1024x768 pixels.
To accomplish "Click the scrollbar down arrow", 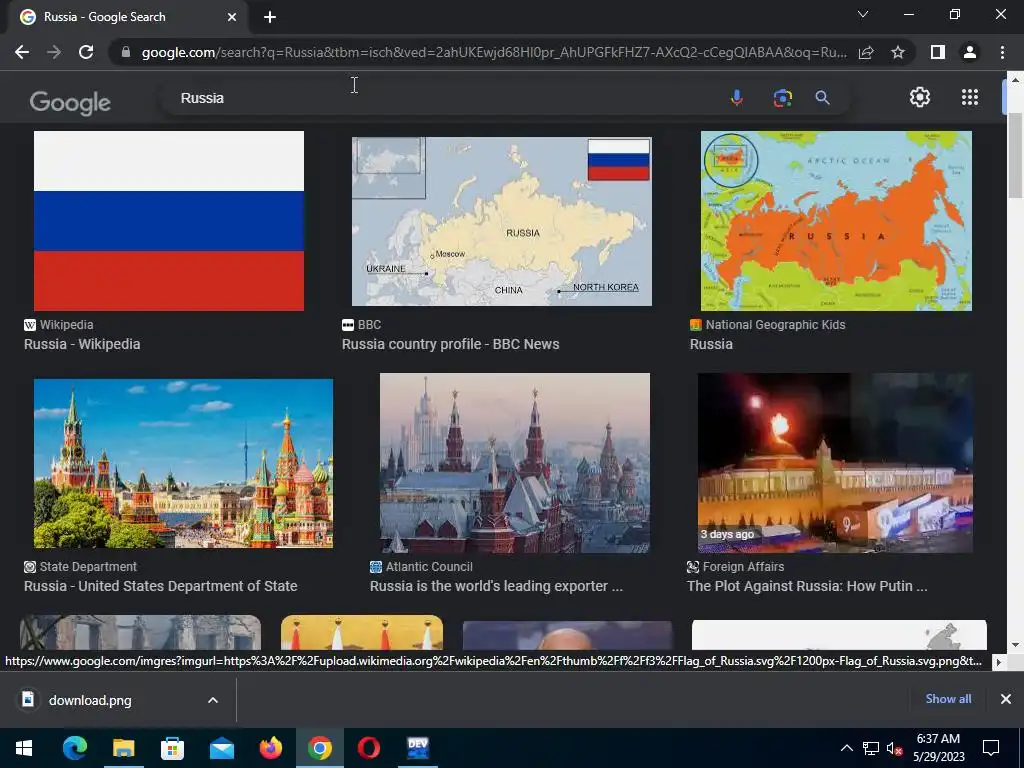I will tap(1015, 645).
